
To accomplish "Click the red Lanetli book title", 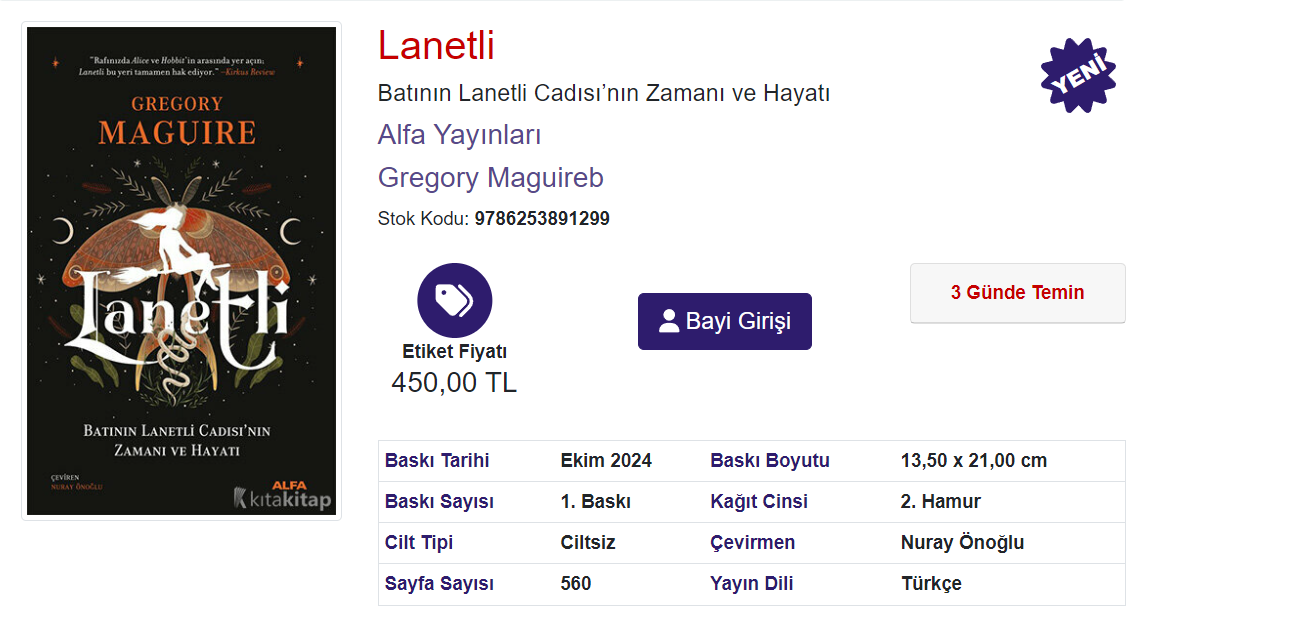I will click(436, 46).
